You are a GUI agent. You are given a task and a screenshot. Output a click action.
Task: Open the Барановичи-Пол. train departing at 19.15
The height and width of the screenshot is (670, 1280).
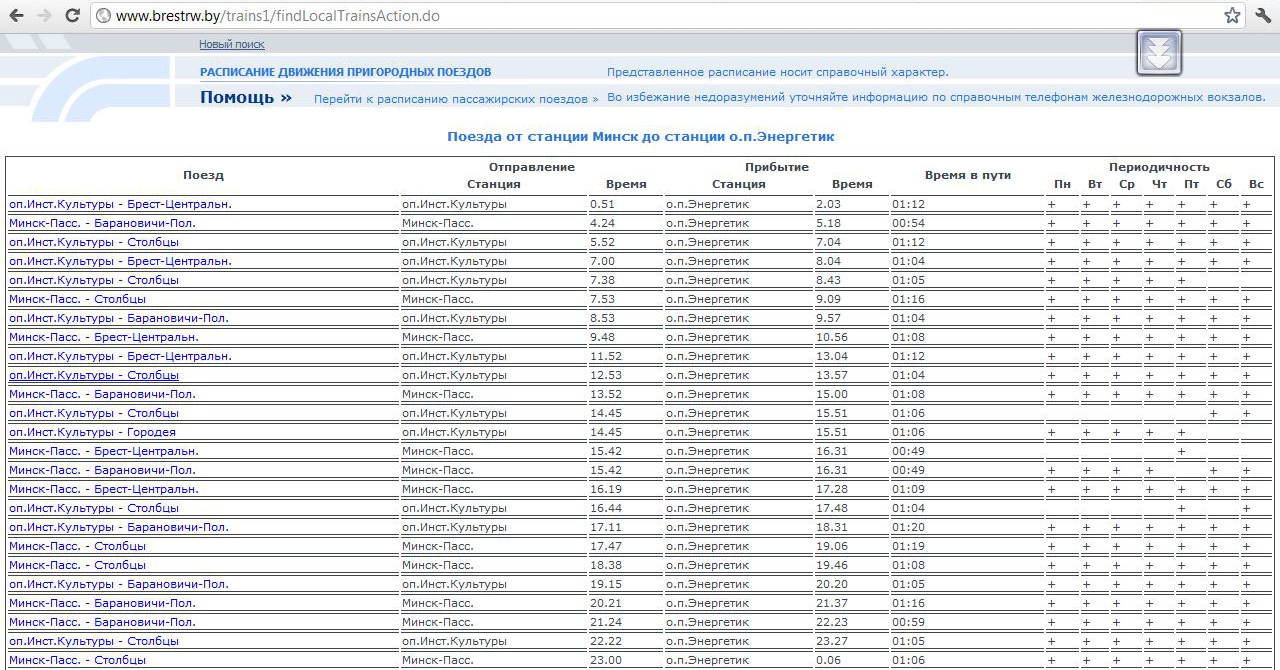119,584
